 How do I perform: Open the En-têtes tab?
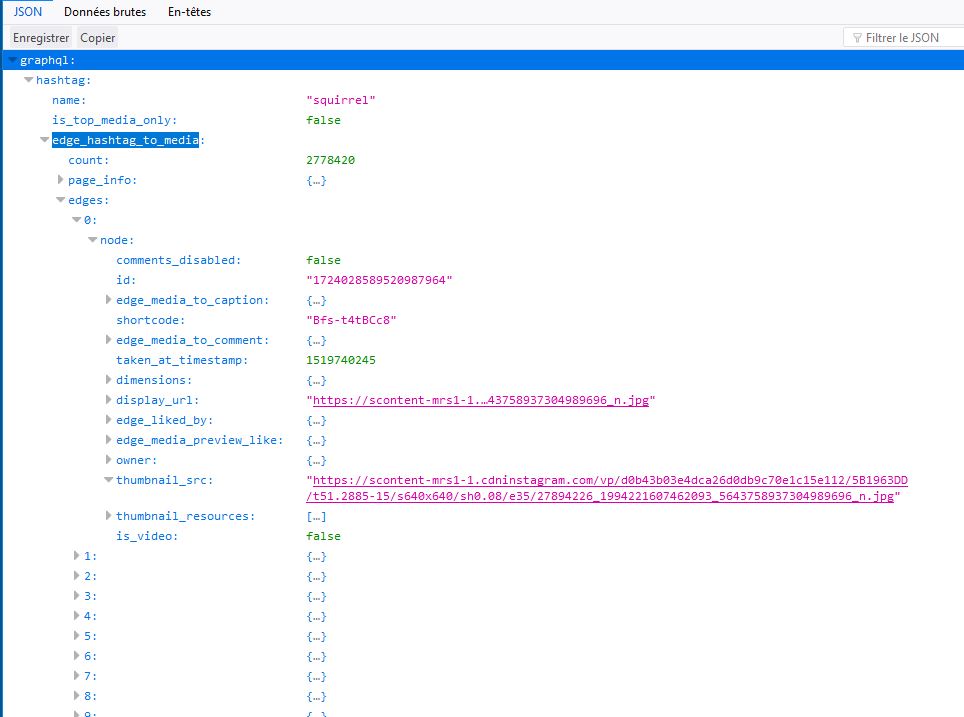pos(189,12)
